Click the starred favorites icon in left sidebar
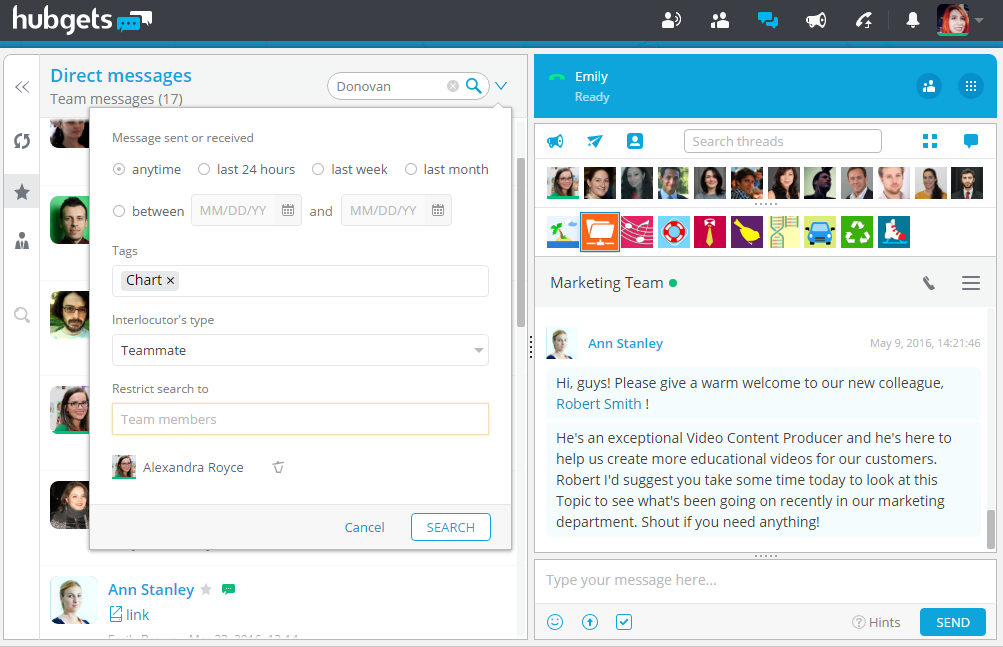The width and height of the screenshot is (1003, 647). pyautogui.click(x=22, y=191)
